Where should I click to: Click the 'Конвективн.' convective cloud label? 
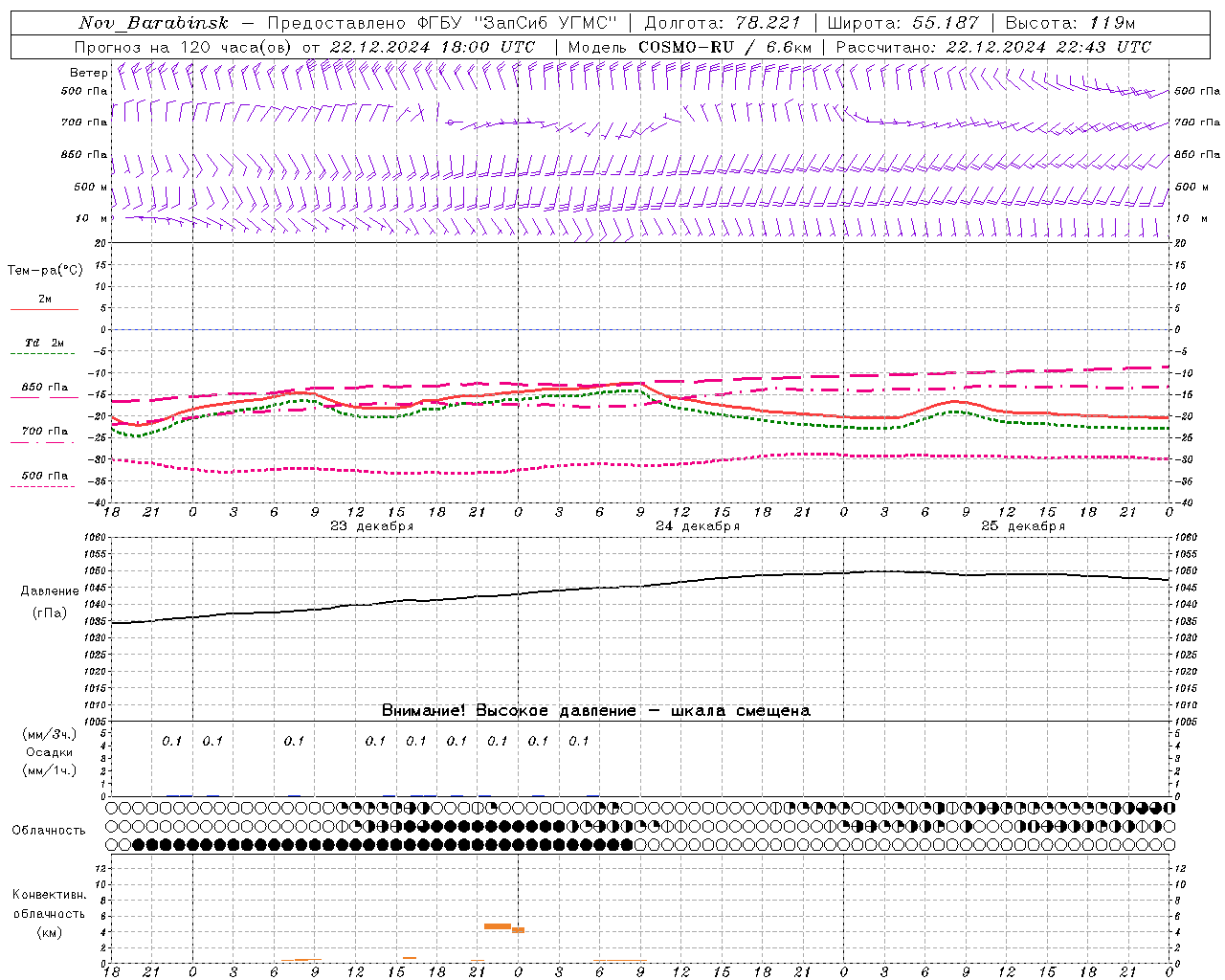(x=49, y=895)
